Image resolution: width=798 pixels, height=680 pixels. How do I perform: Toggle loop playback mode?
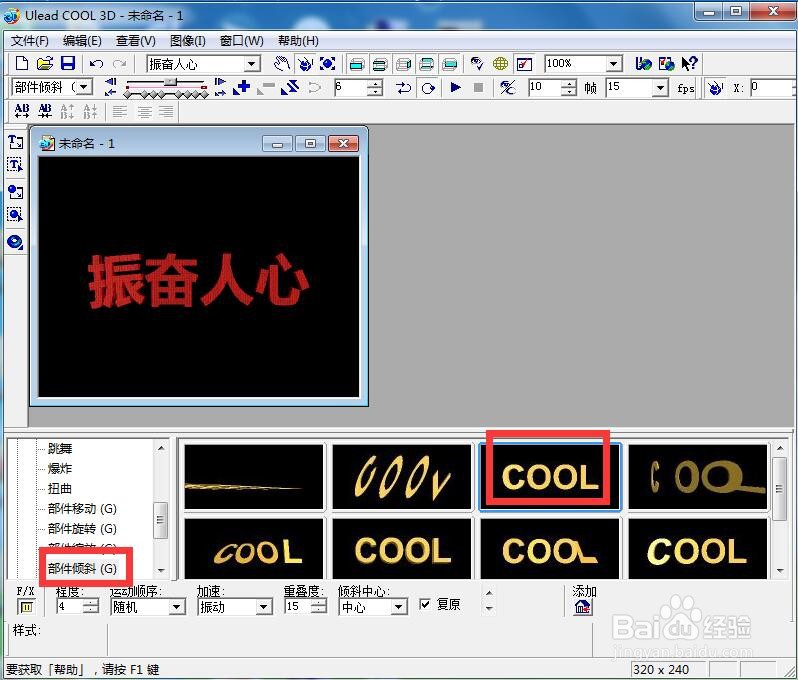[x=428, y=88]
